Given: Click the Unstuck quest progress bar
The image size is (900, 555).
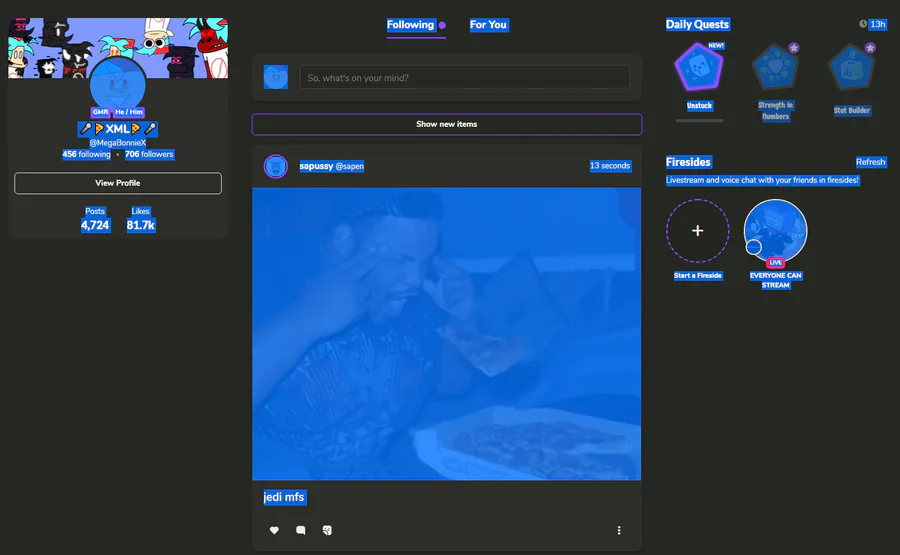Looking at the screenshot, I should point(699,121).
